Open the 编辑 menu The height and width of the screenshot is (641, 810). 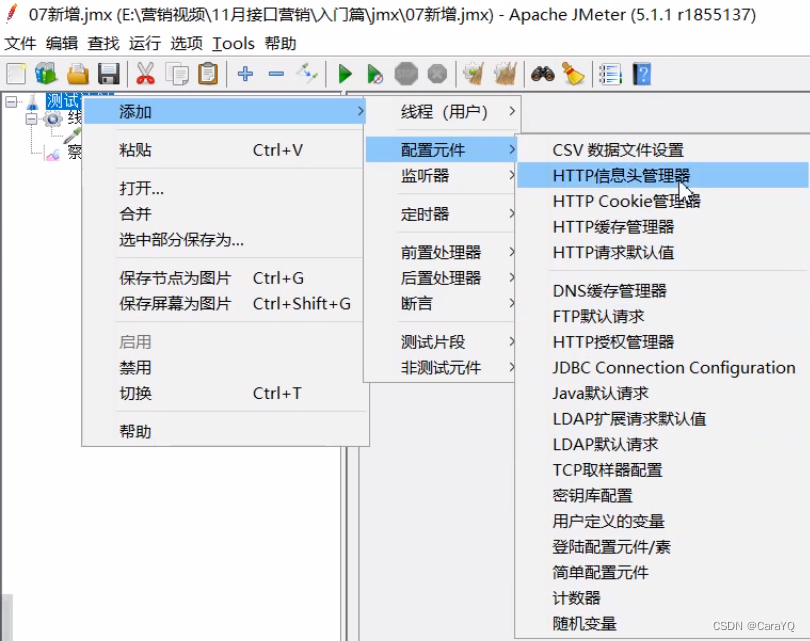pyautogui.click(x=62, y=43)
